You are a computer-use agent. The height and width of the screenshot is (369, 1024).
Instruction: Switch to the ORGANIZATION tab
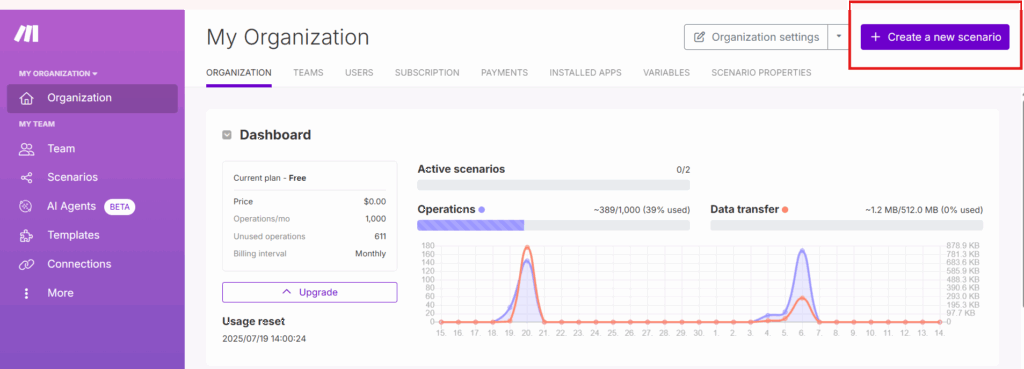point(239,72)
